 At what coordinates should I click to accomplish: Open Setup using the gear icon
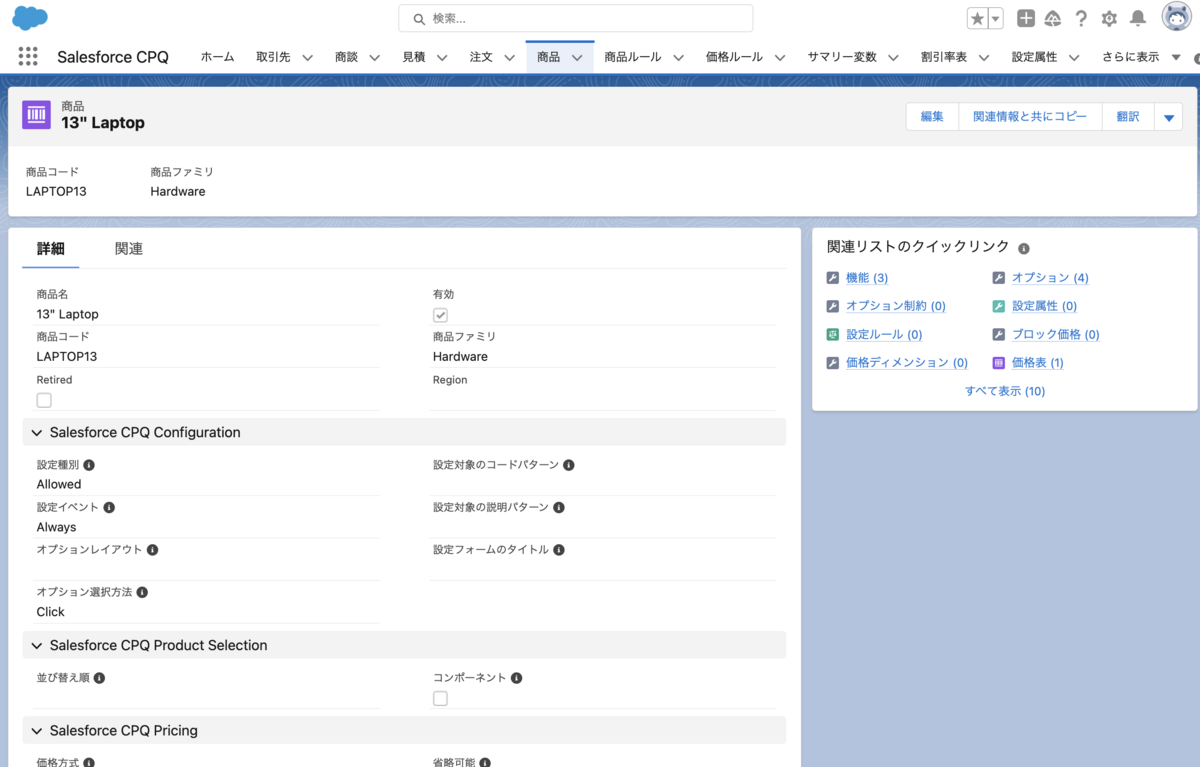[x=1109, y=17]
